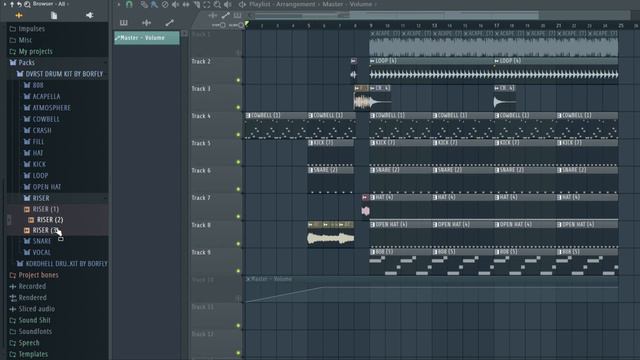This screenshot has height=360, width=640.
Task: Select the Draw pencil tool
Action: (x=144, y=4)
